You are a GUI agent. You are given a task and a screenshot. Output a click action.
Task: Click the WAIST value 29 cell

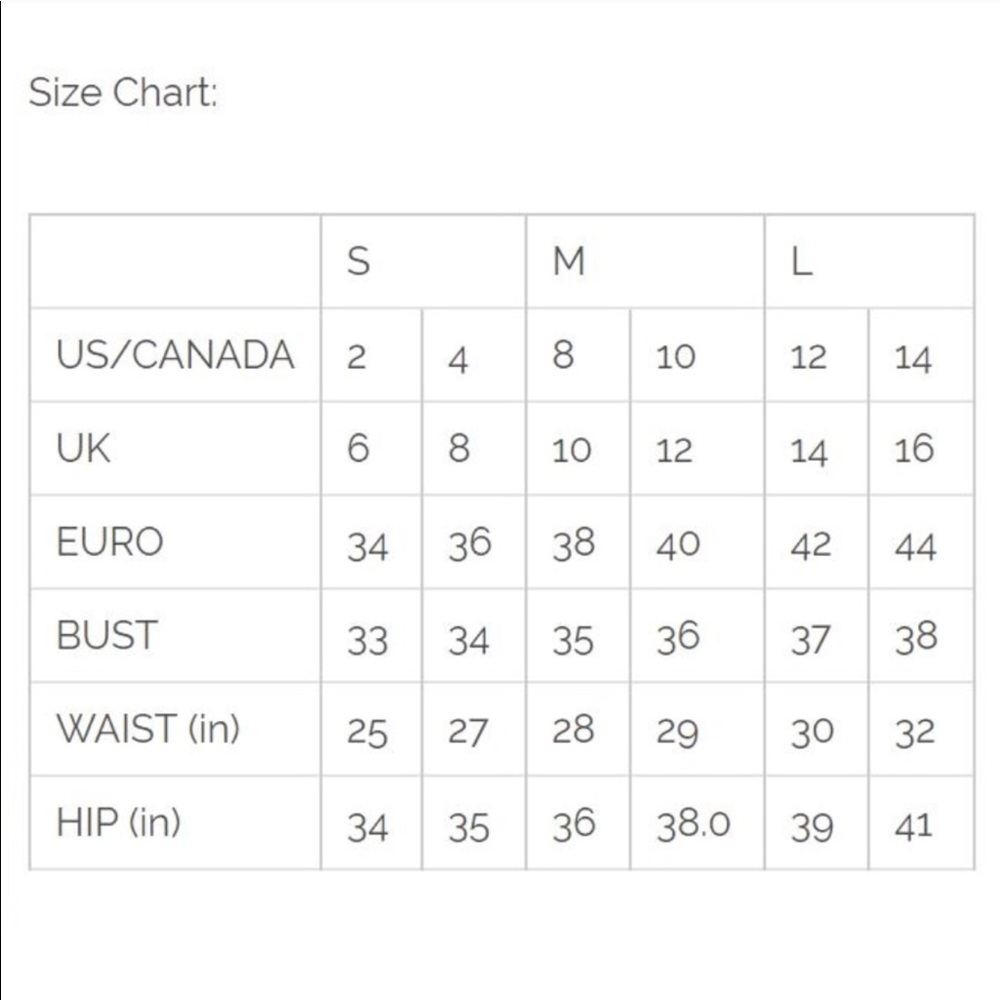677,732
